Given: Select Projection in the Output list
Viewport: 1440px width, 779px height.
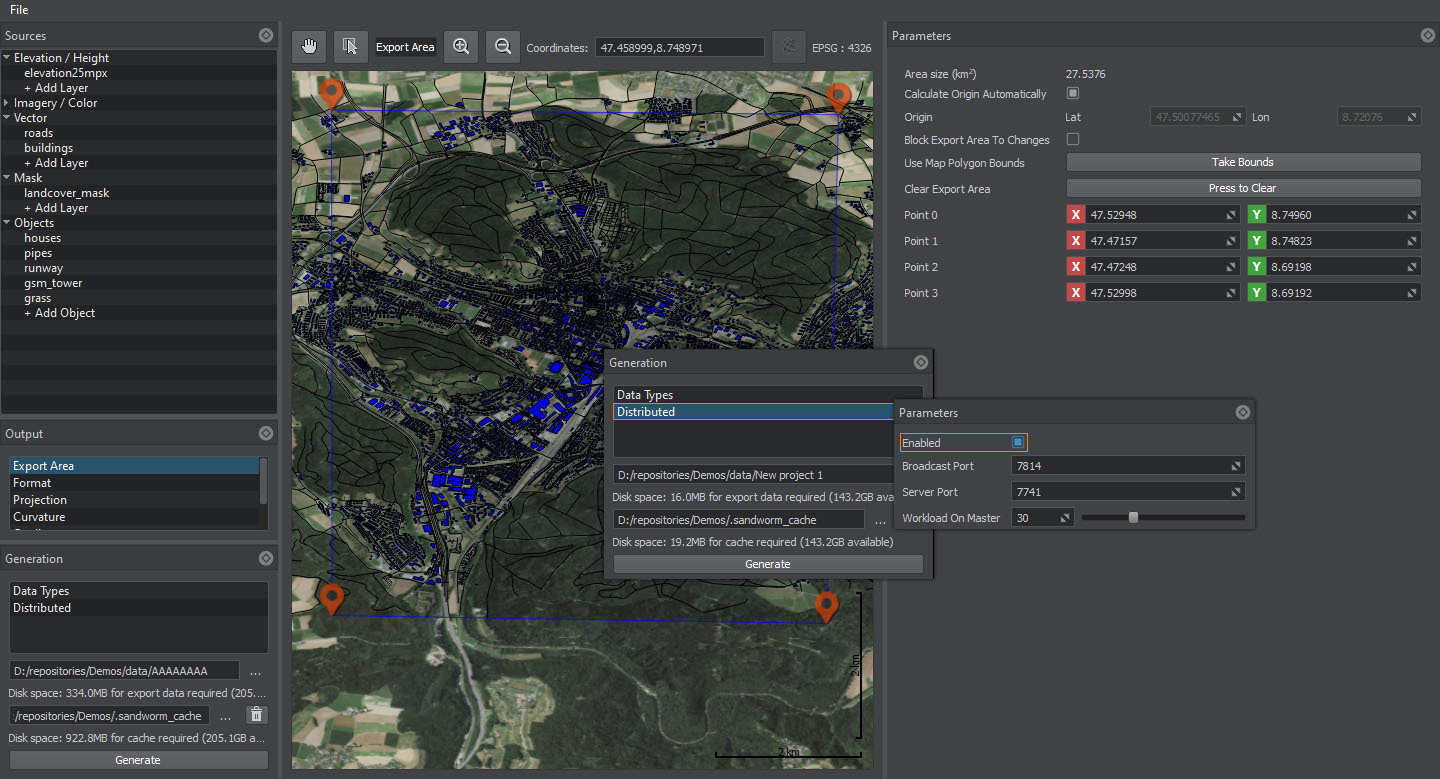Looking at the screenshot, I should (40, 500).
